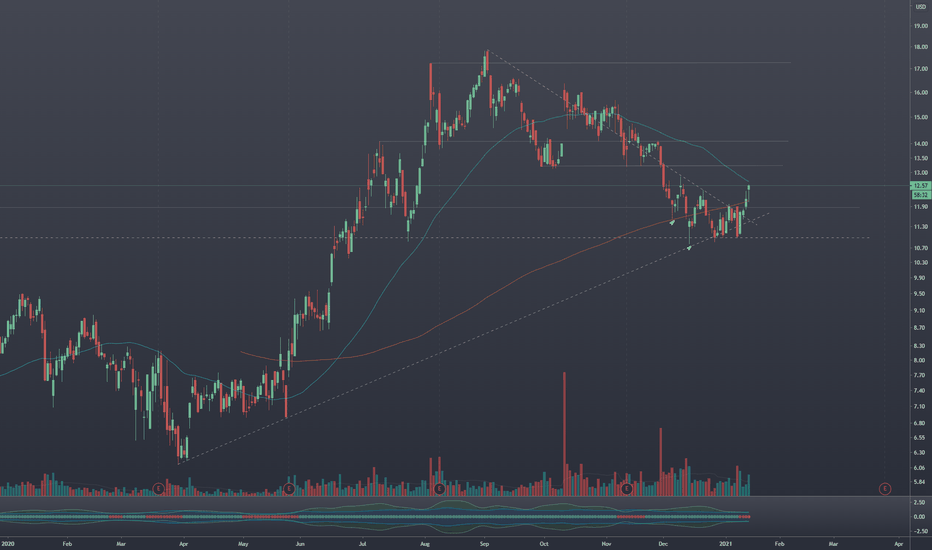Click the tallest October volume spike bar
The height and width of the screenshot is (550, 932).
(x=565, y=434)
